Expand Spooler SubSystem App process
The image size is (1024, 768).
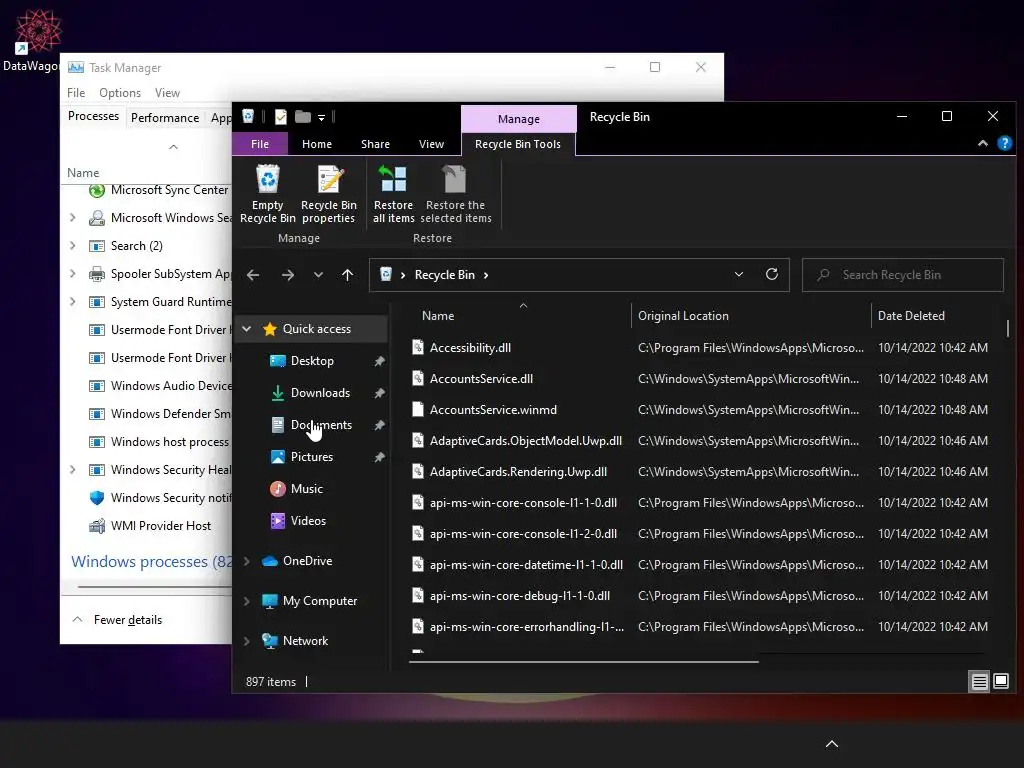[73, 274]
